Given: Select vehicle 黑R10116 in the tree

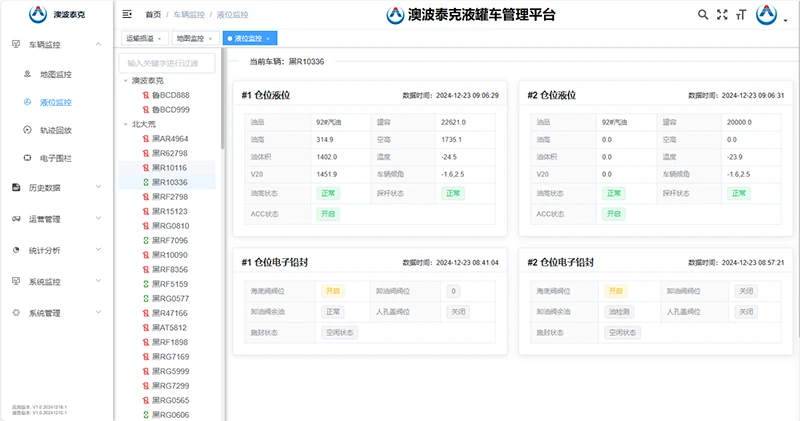Looking at the screenshot, I should 169,168.
